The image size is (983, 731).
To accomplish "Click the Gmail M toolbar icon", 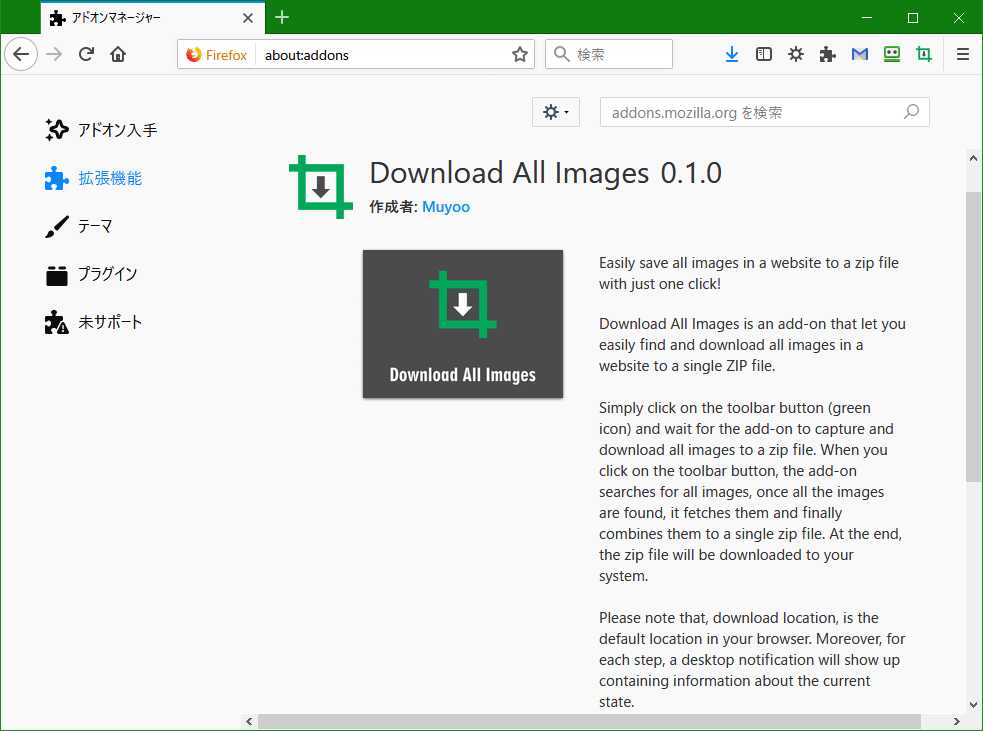I will (859, 55).
